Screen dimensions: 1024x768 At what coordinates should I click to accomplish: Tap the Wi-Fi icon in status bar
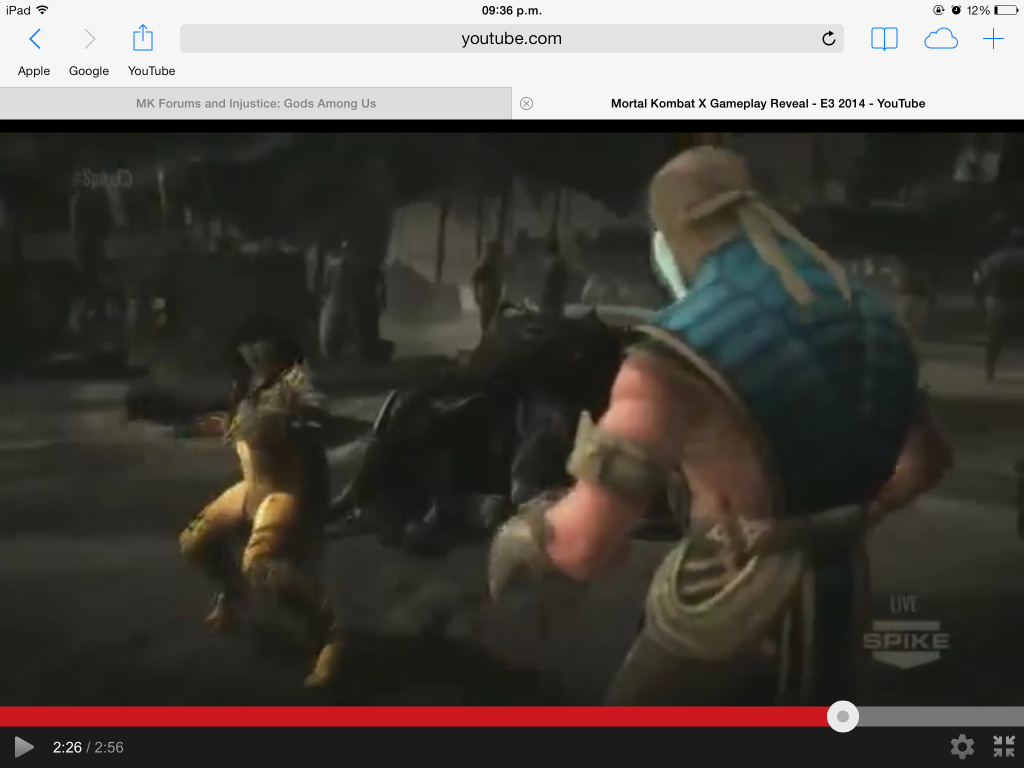click(x=42, y=10)
